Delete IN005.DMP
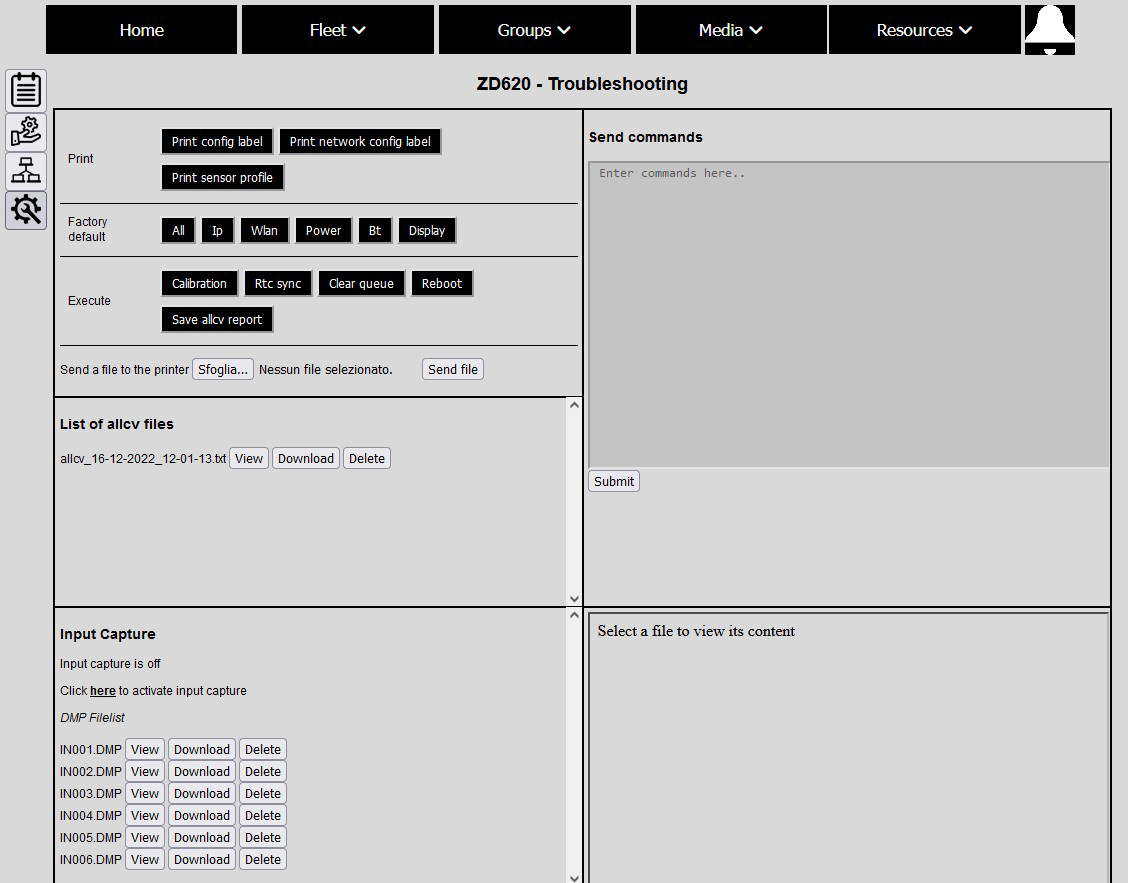 (263, 837)
